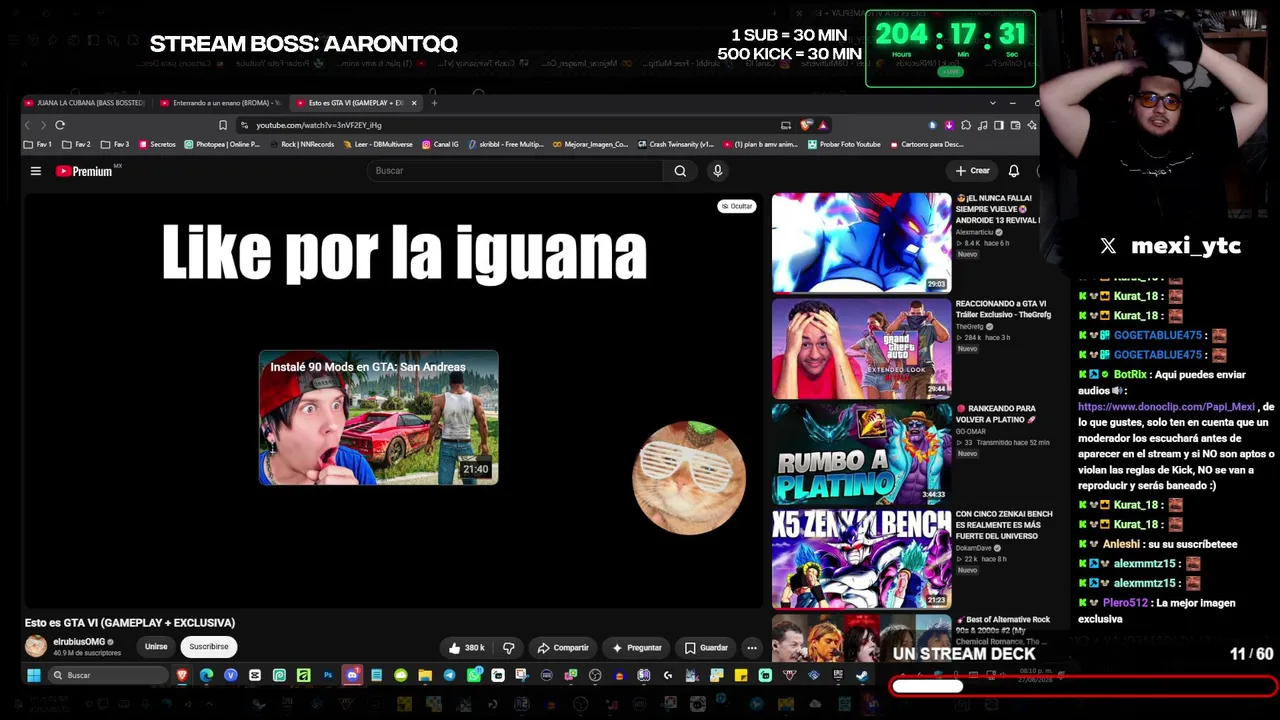Open the skribbl bookmark
1280x720 pixels.
point(506,145)
